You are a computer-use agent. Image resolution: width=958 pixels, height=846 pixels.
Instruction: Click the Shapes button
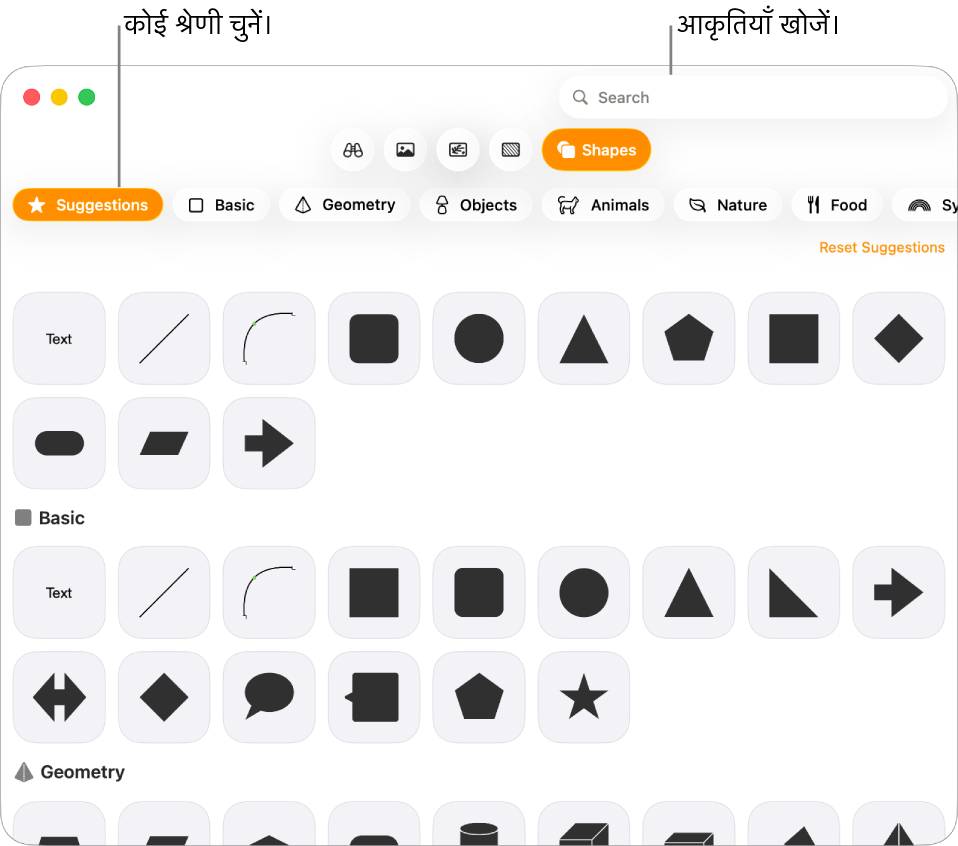(596, 150)
